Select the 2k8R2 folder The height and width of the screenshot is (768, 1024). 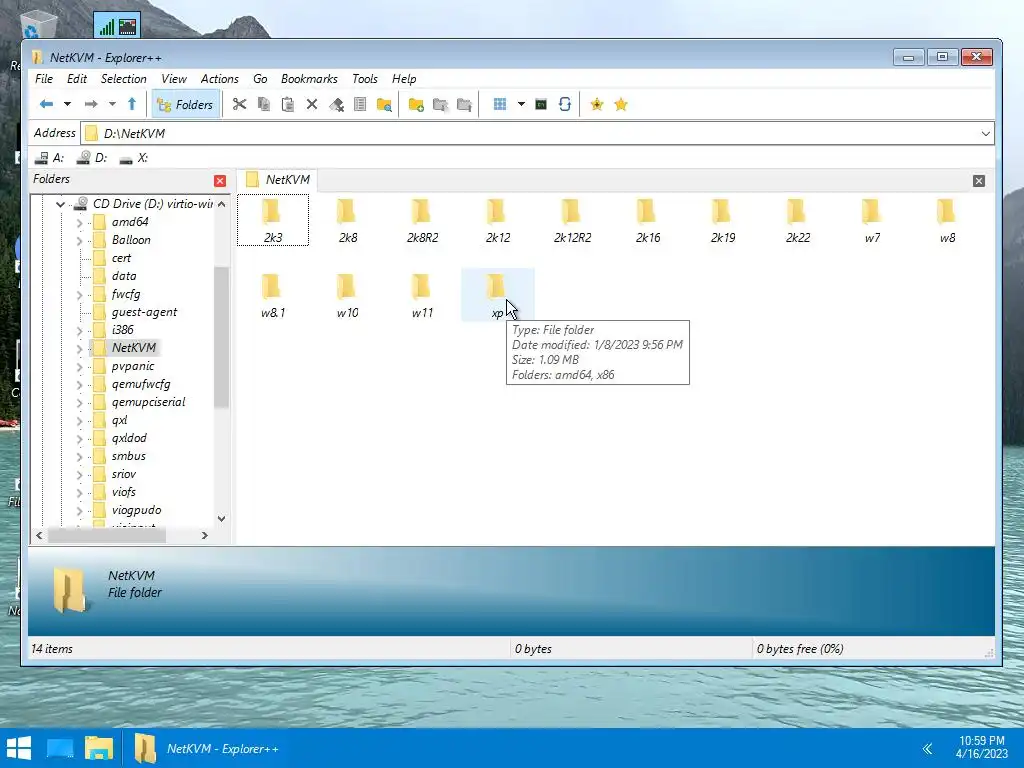point(422,221)
